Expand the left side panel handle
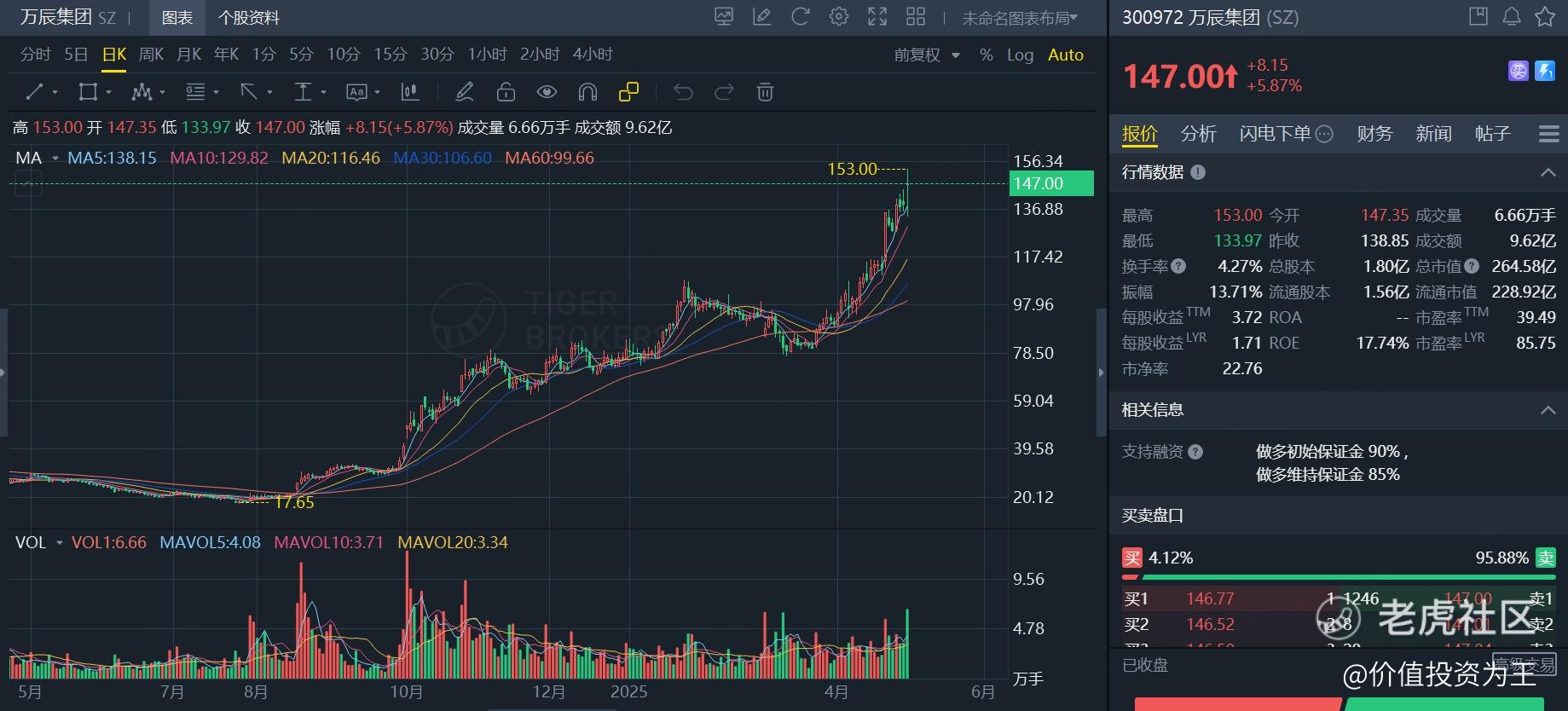Screen dimensions: 1568x711 pyautogui.click(x=3, y=373)
